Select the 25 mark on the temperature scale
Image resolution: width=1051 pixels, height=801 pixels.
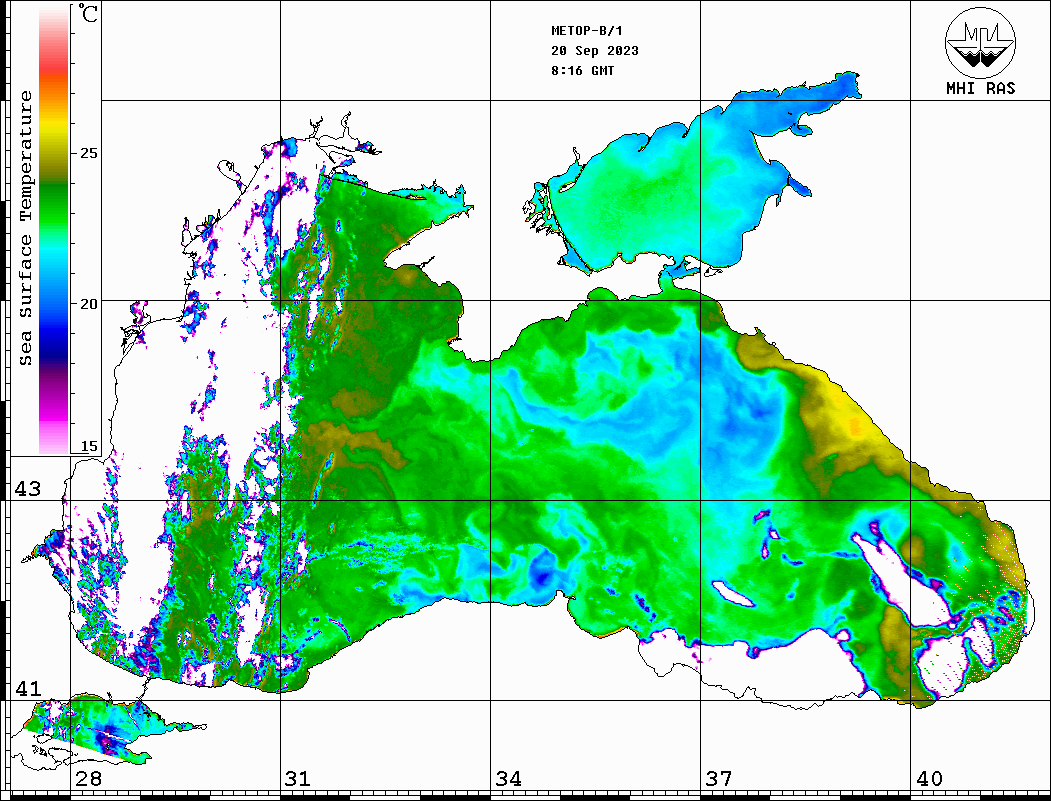[89, 153]
